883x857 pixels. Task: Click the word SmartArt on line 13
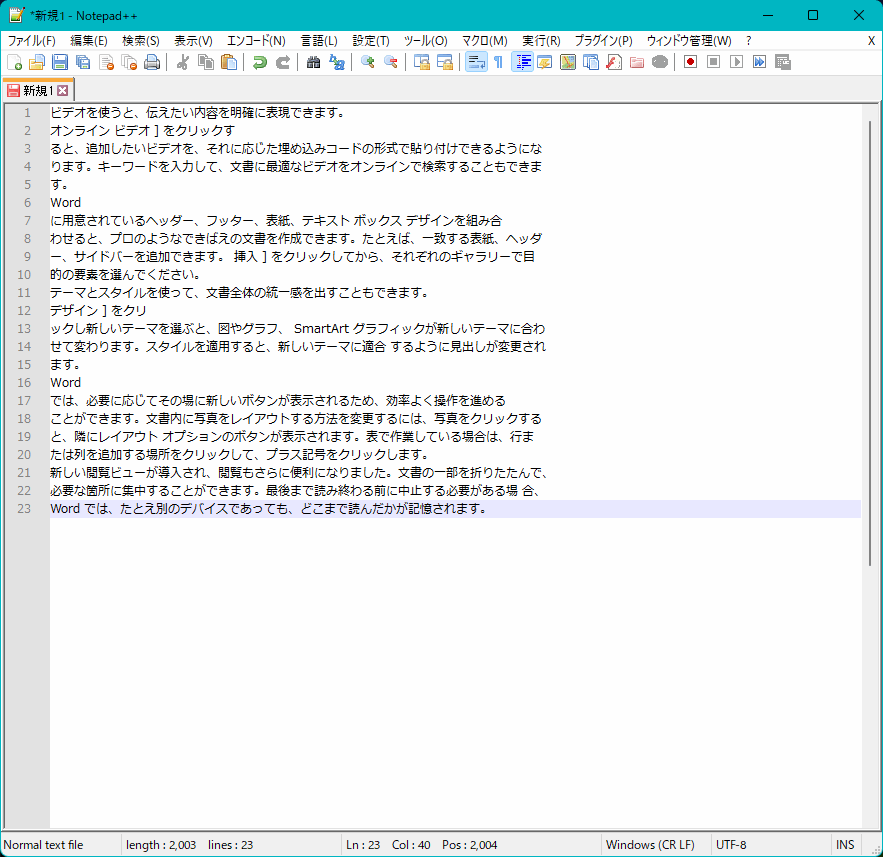click(322, 329)
